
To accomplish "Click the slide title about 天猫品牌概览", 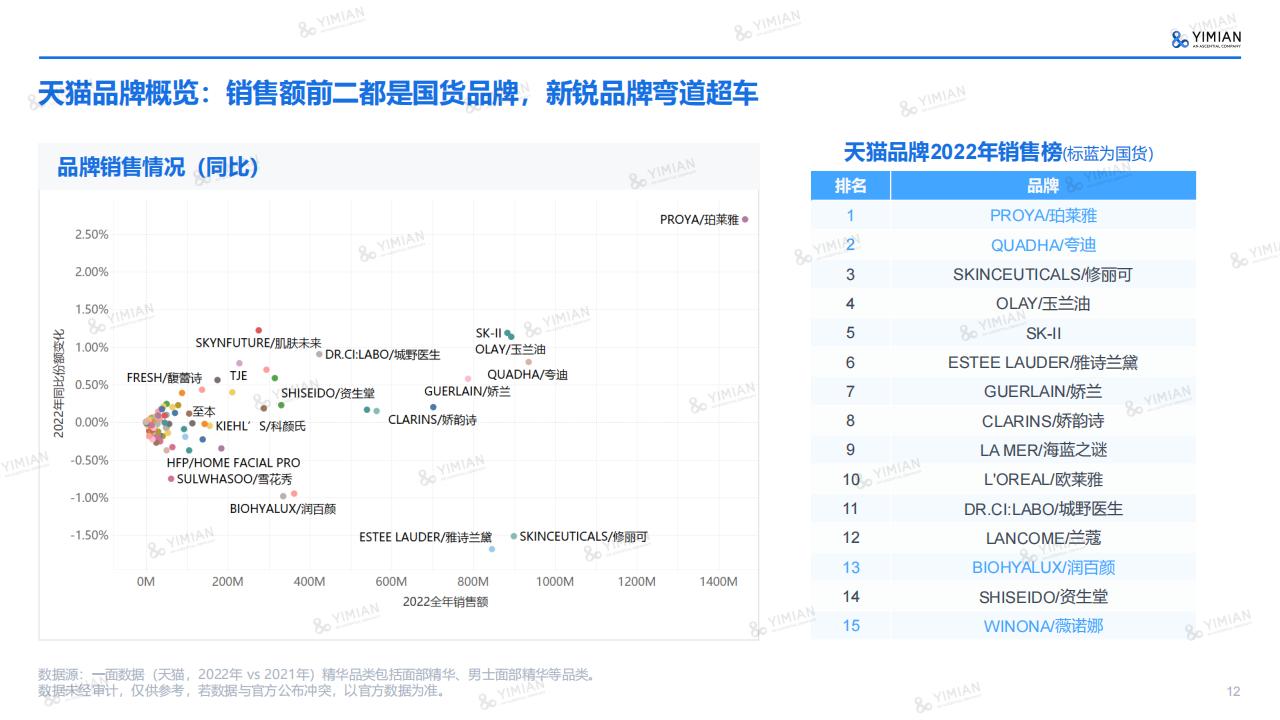I will point(397,94).
